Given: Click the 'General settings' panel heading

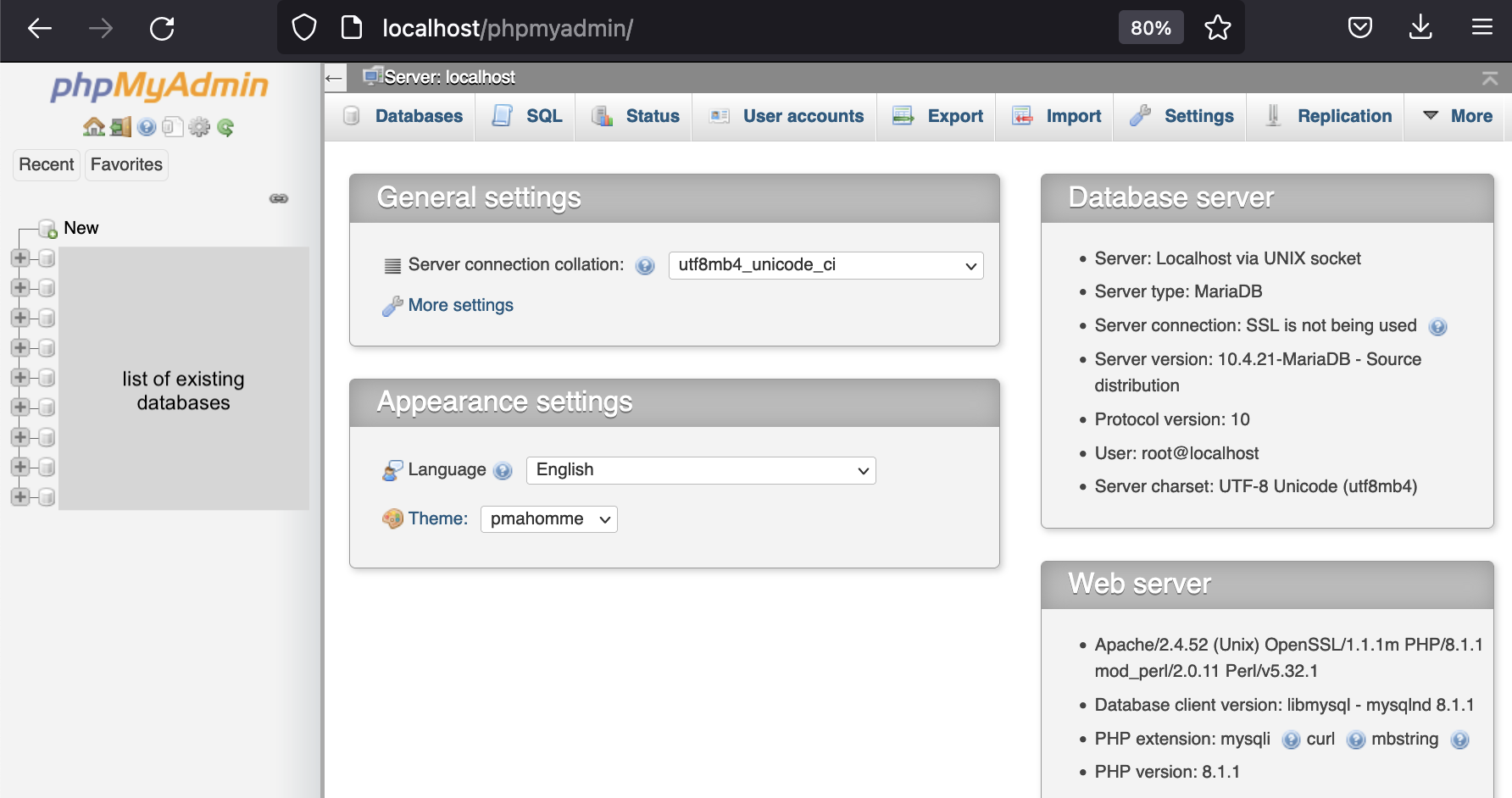Looking at the screenshot, I should pyautogui.click(x=479, y=197).
